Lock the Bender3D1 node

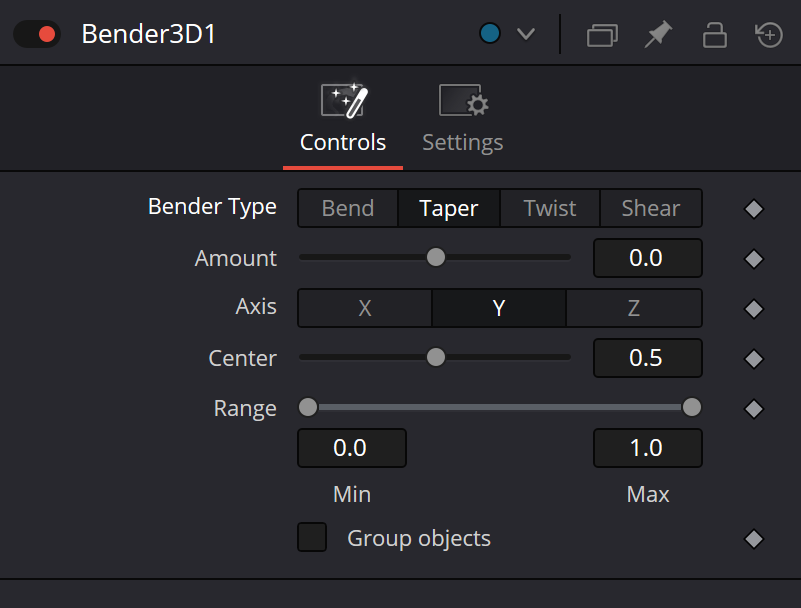(x=714, y=35)
